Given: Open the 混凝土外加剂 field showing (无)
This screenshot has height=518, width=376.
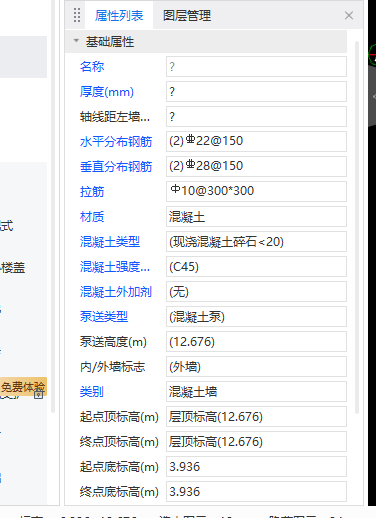Looking at the screenshot, I should 256,292.
